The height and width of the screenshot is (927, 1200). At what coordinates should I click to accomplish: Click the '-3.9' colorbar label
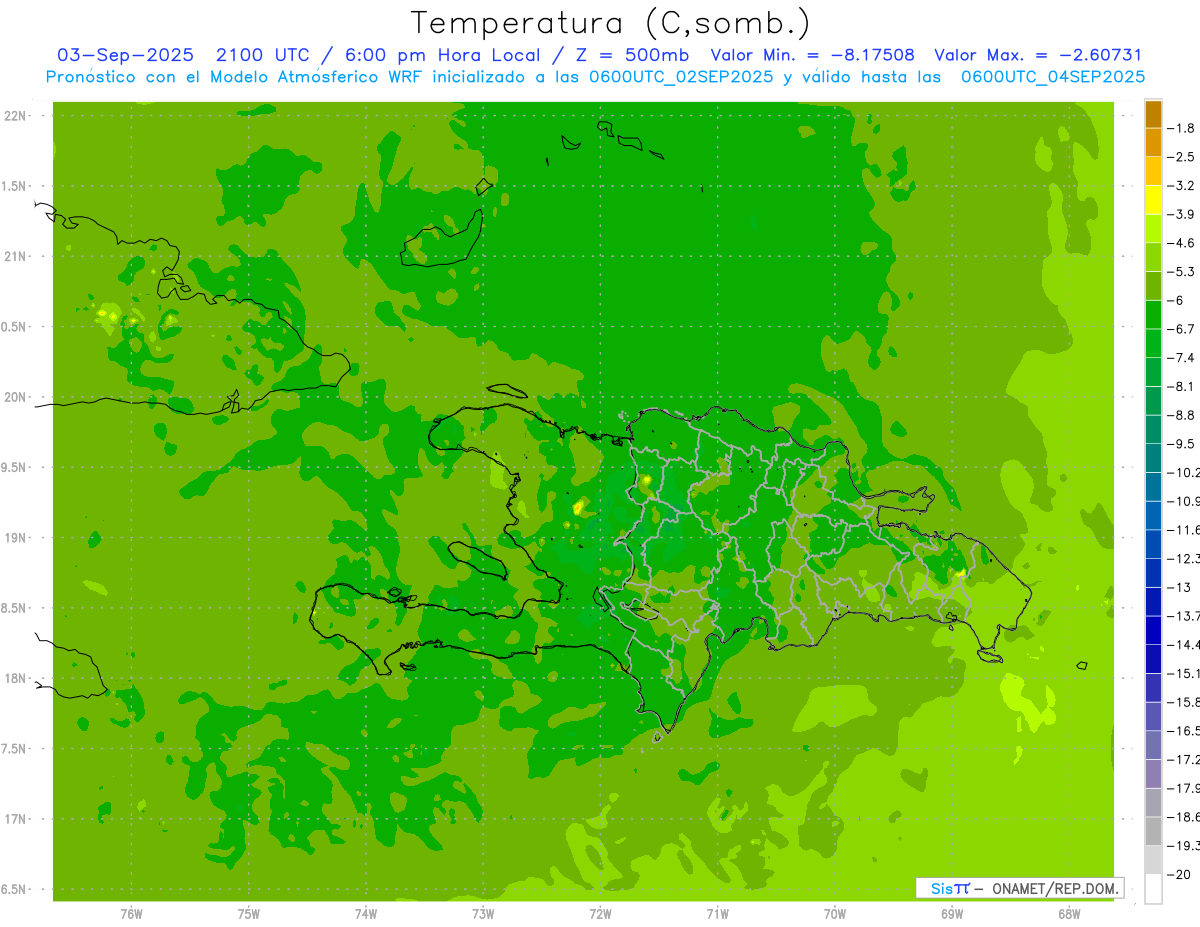[x=1181, y=214]
